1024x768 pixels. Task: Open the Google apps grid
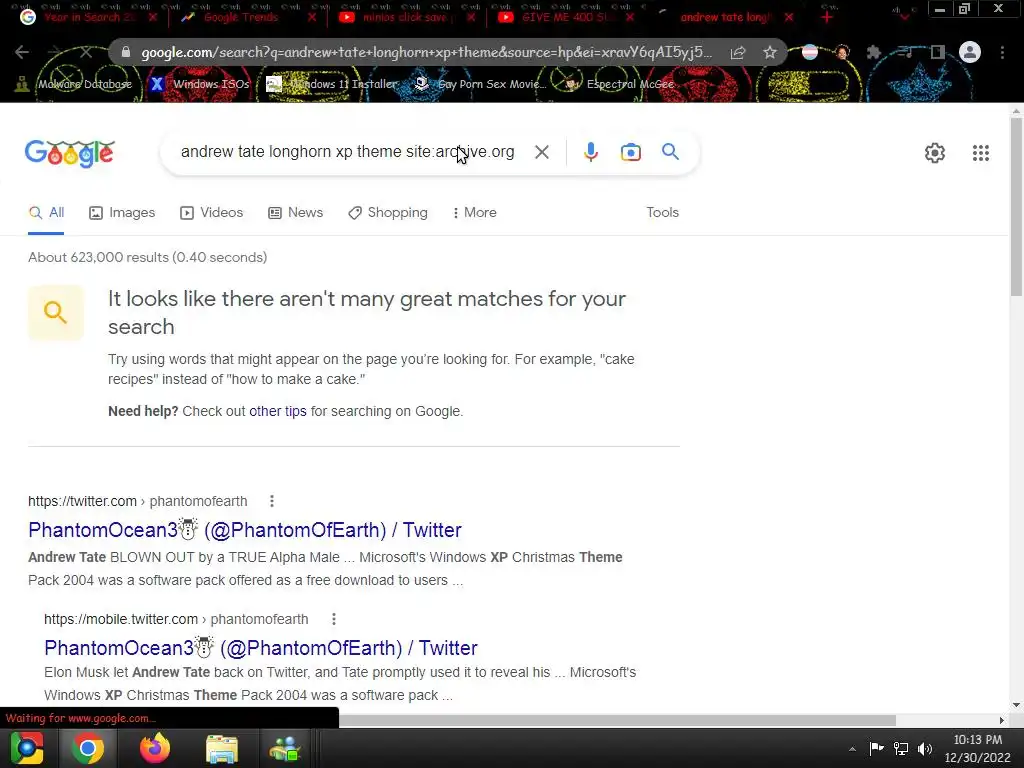(980, 153)
